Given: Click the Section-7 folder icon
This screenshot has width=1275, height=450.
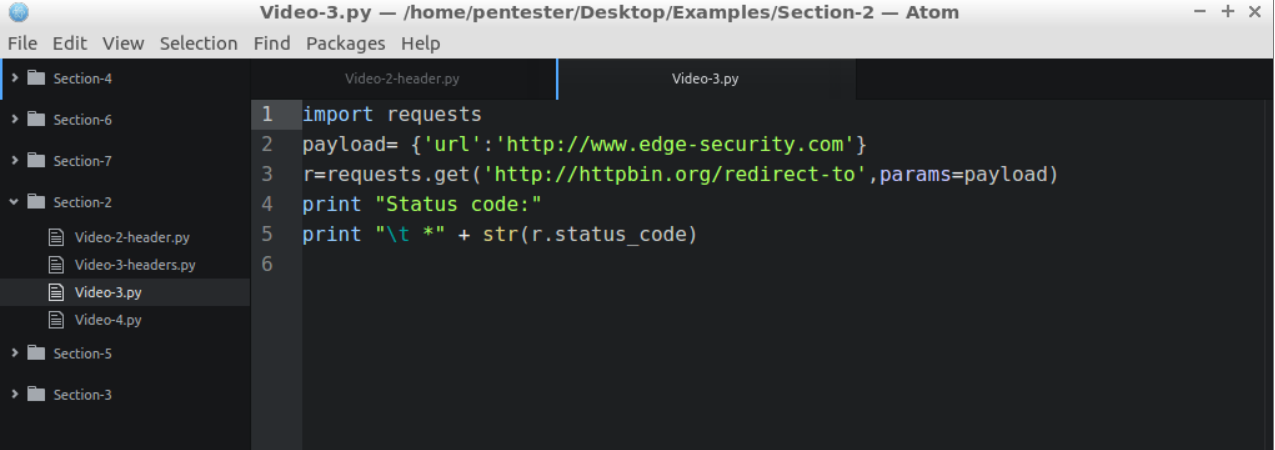Looking at the screenshot, I should tap(37, 160).
